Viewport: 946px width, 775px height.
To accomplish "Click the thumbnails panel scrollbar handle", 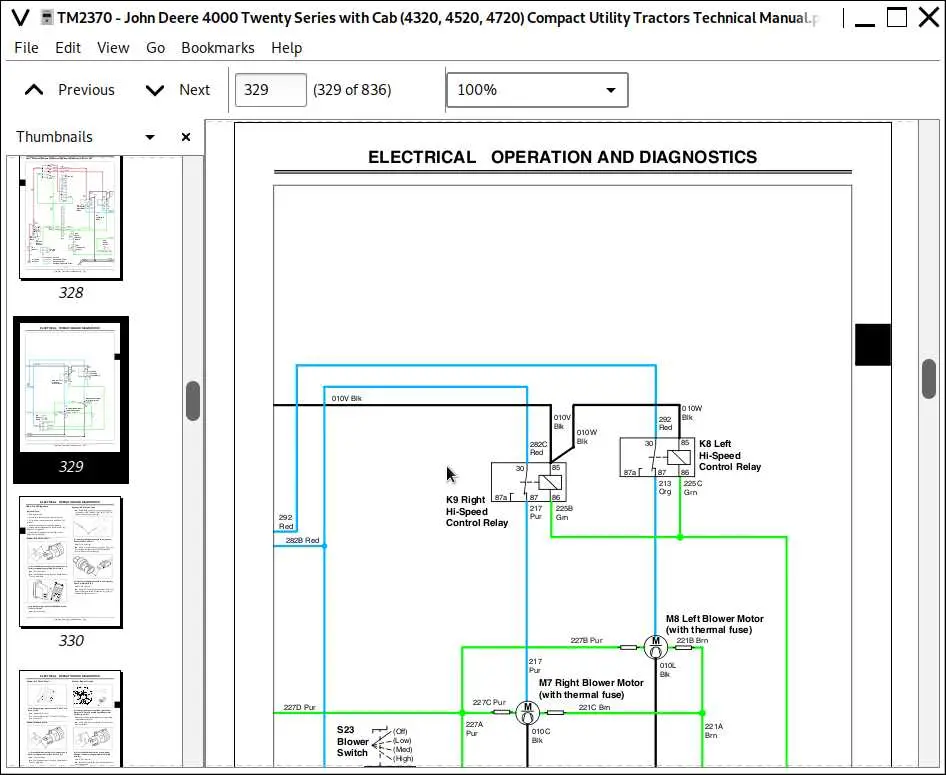I will pos(192,400).
